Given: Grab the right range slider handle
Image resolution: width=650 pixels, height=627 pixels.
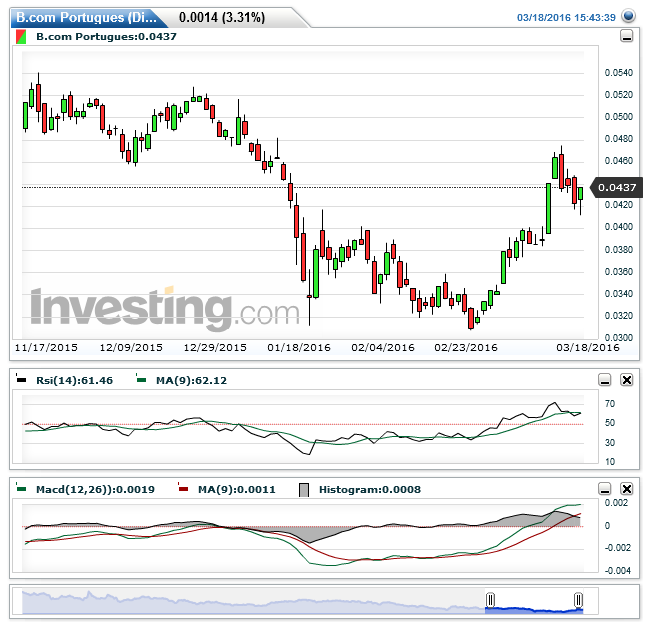Looking at the screenshot, I should 578,600.
